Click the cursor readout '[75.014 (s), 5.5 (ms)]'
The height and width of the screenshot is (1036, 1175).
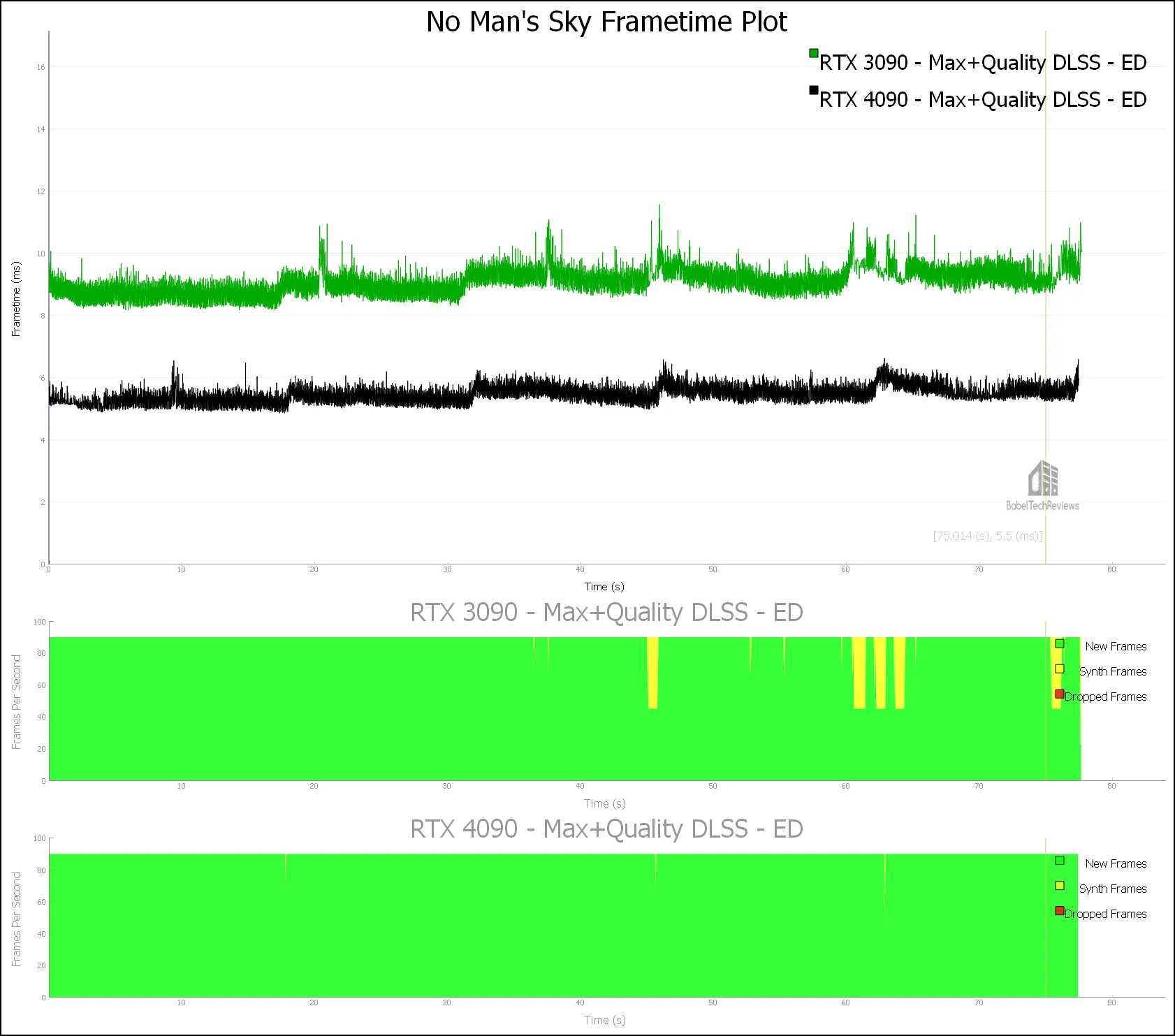click(x=988, y=536)
